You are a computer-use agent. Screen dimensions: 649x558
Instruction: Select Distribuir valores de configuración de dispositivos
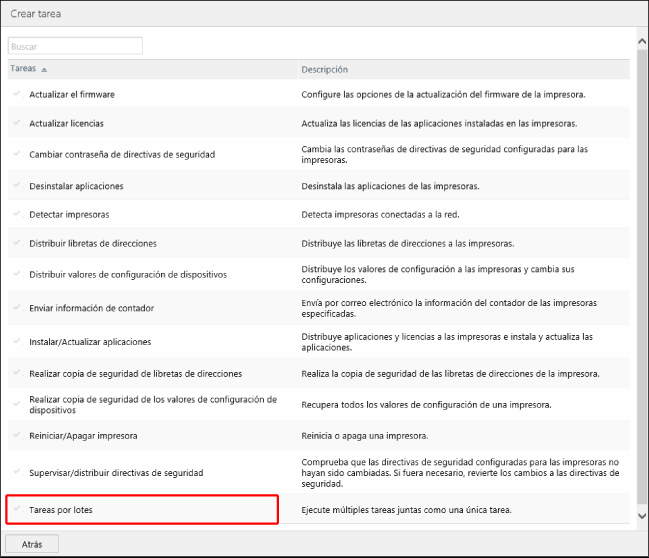coord(128,274)
